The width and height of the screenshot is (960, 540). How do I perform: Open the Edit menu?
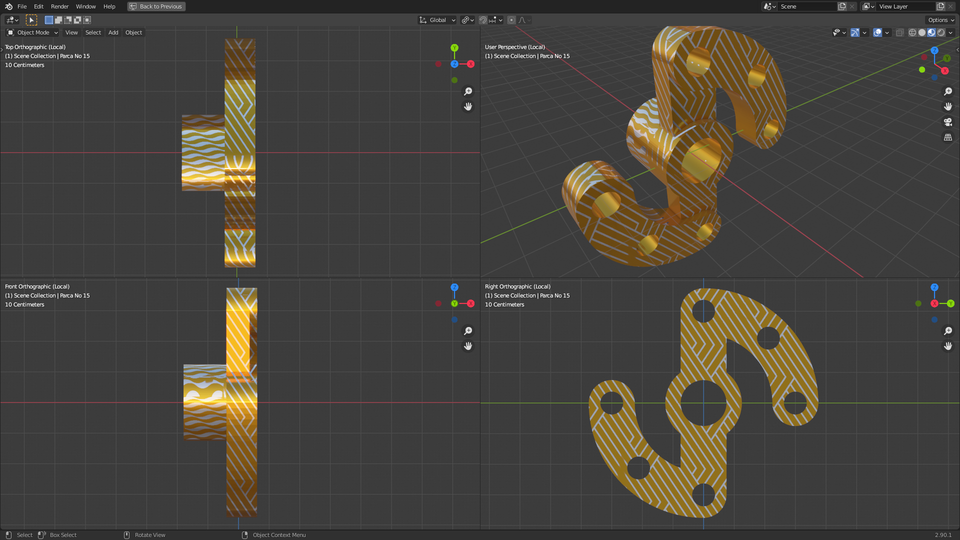point(39,6)
